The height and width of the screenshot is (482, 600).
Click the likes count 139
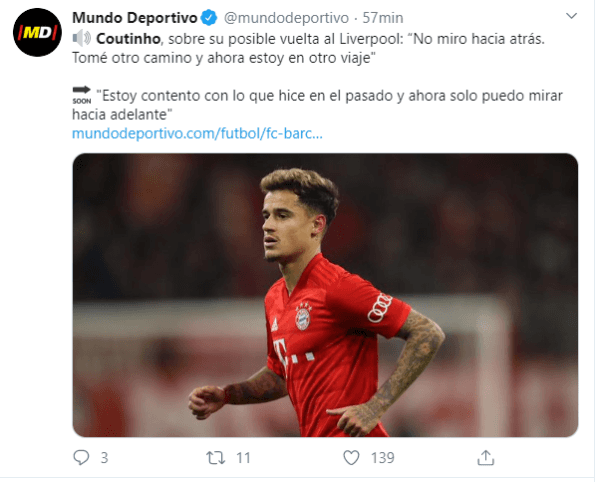pyautogui.click(x=382, y=458)
